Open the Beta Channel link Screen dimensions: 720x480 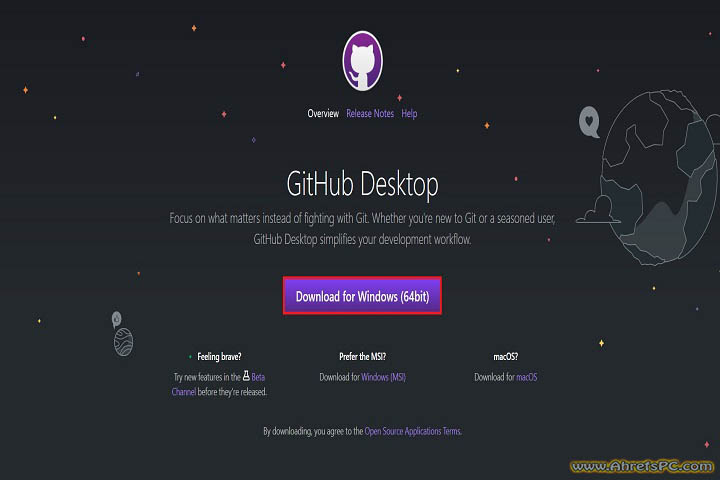pos(258,377)
